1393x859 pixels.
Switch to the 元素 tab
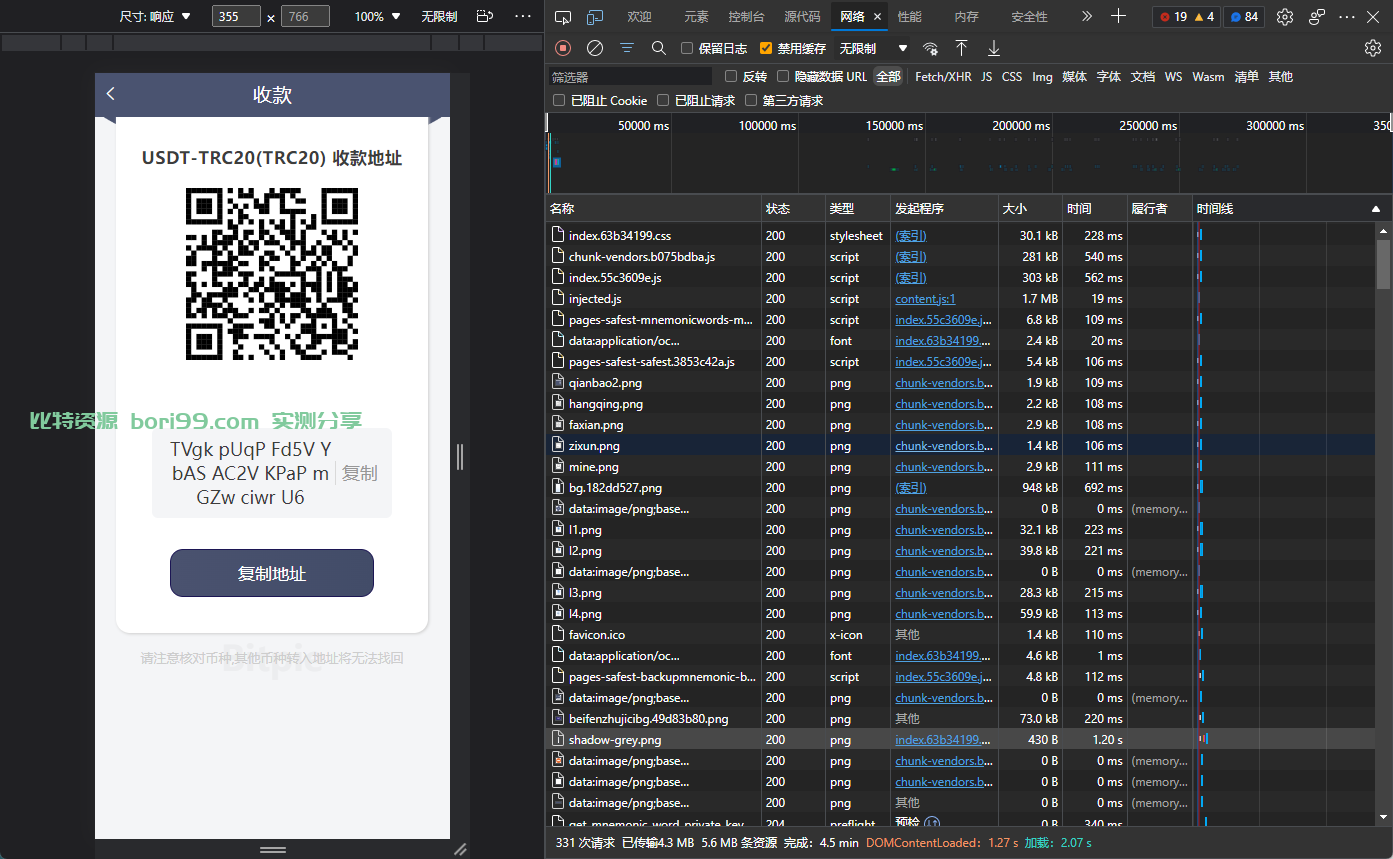[696, 17]
